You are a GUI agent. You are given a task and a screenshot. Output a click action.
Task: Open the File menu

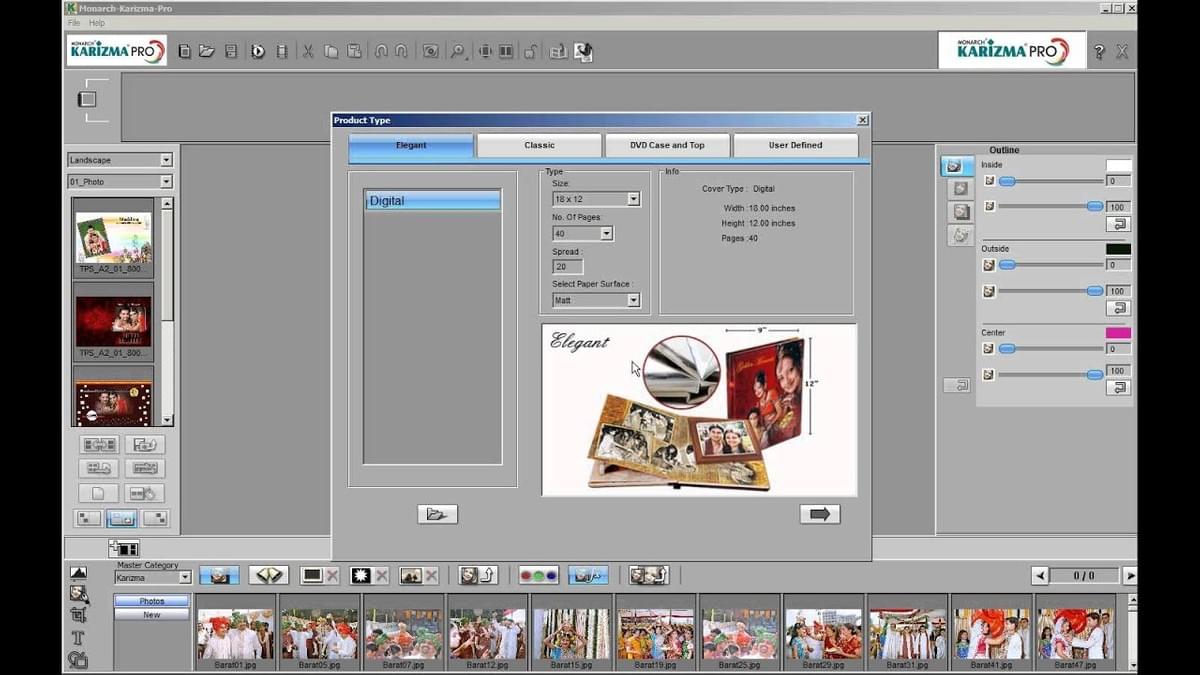[x=74, y=23]
